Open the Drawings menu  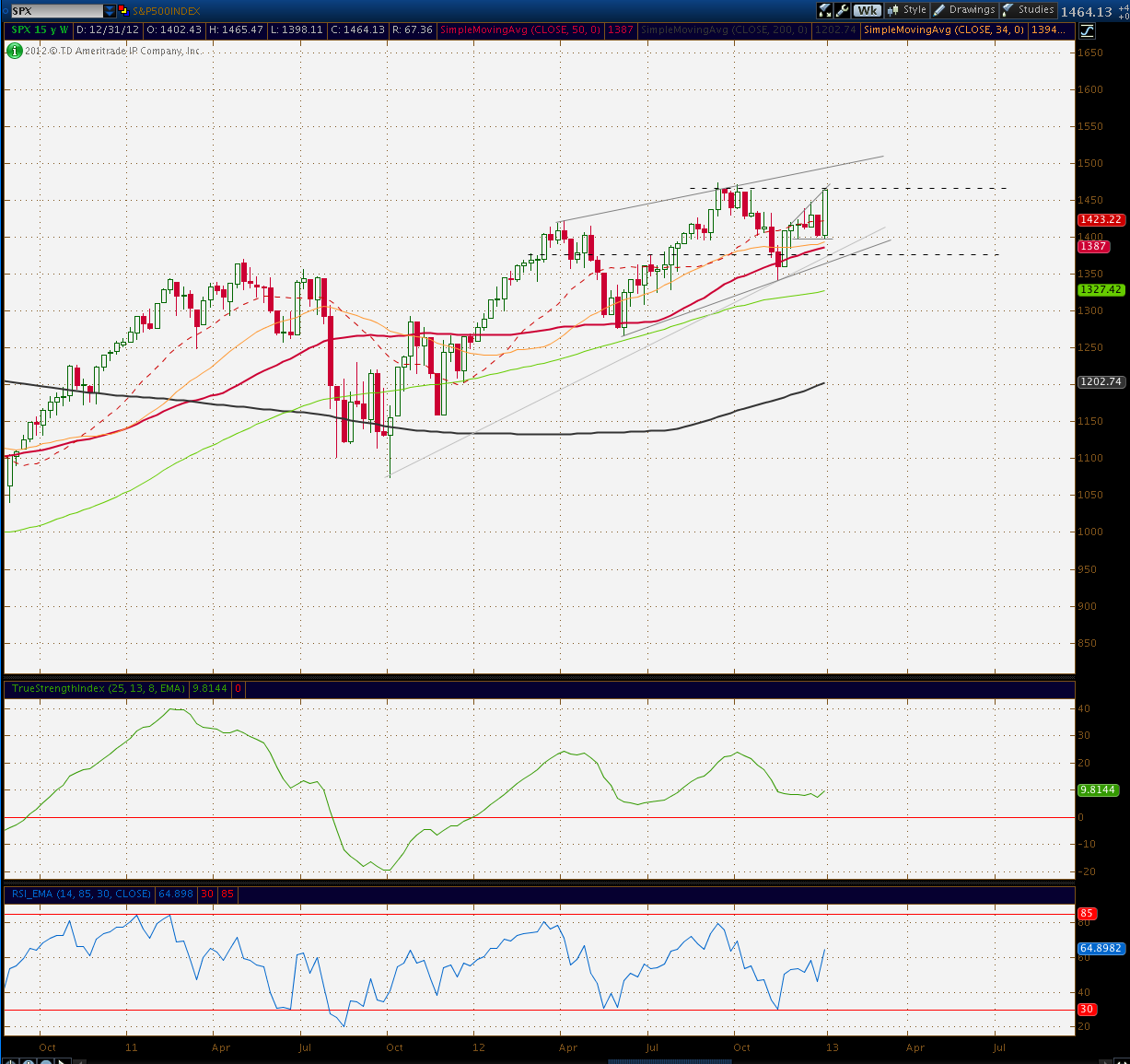[964, 10]
